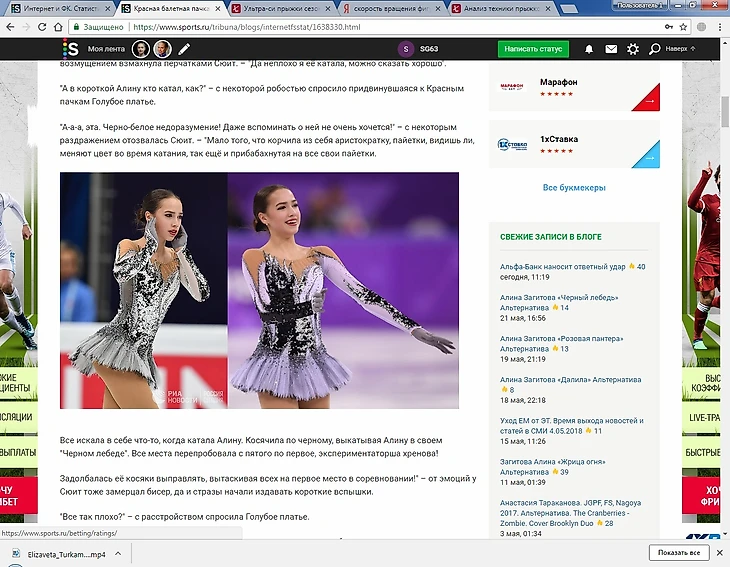
Task: Open second circular avatar in header
Action: click(x=162, y=48)
